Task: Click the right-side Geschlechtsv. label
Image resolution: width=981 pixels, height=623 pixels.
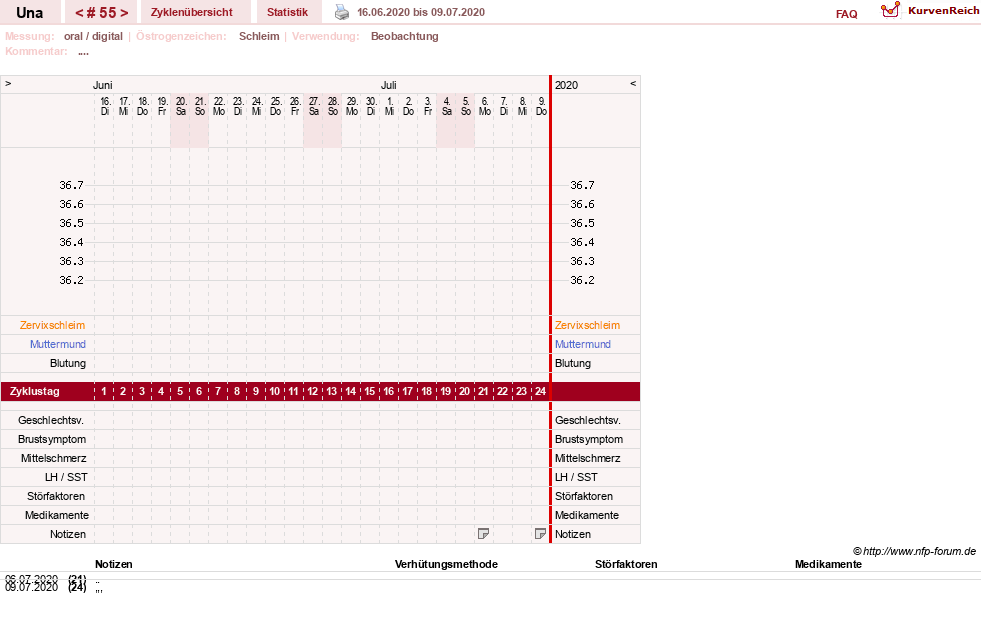Action: 588,420
